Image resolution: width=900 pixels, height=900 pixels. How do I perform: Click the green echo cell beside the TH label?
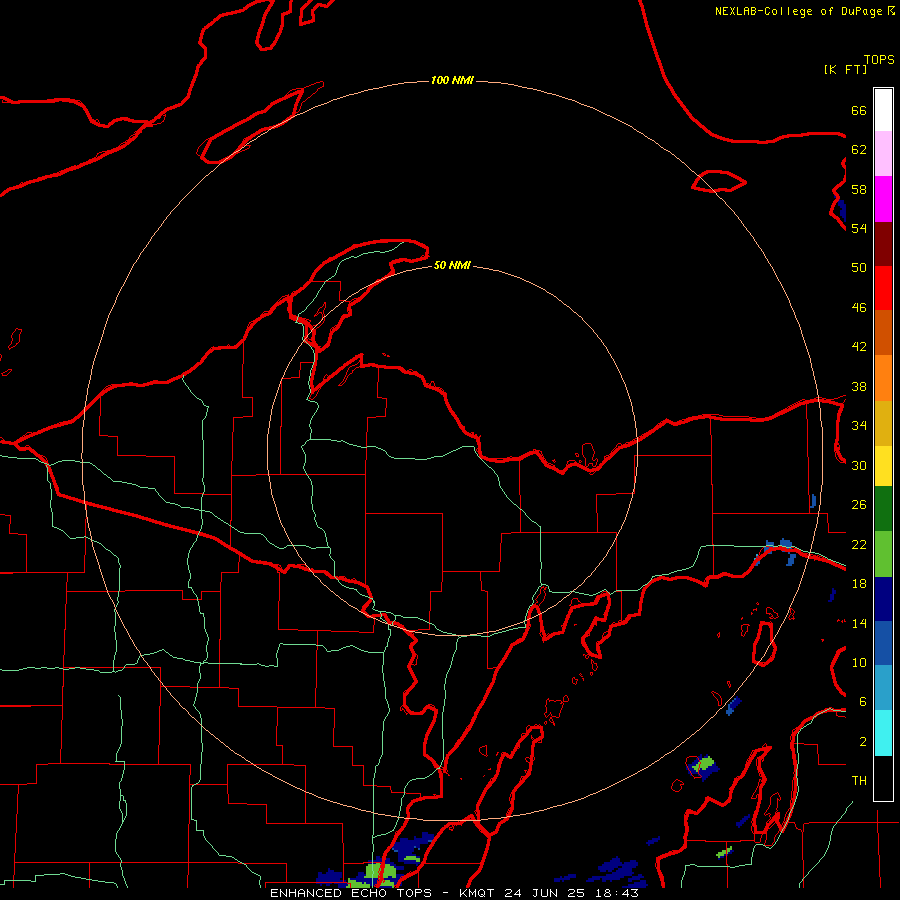(703, 764)
